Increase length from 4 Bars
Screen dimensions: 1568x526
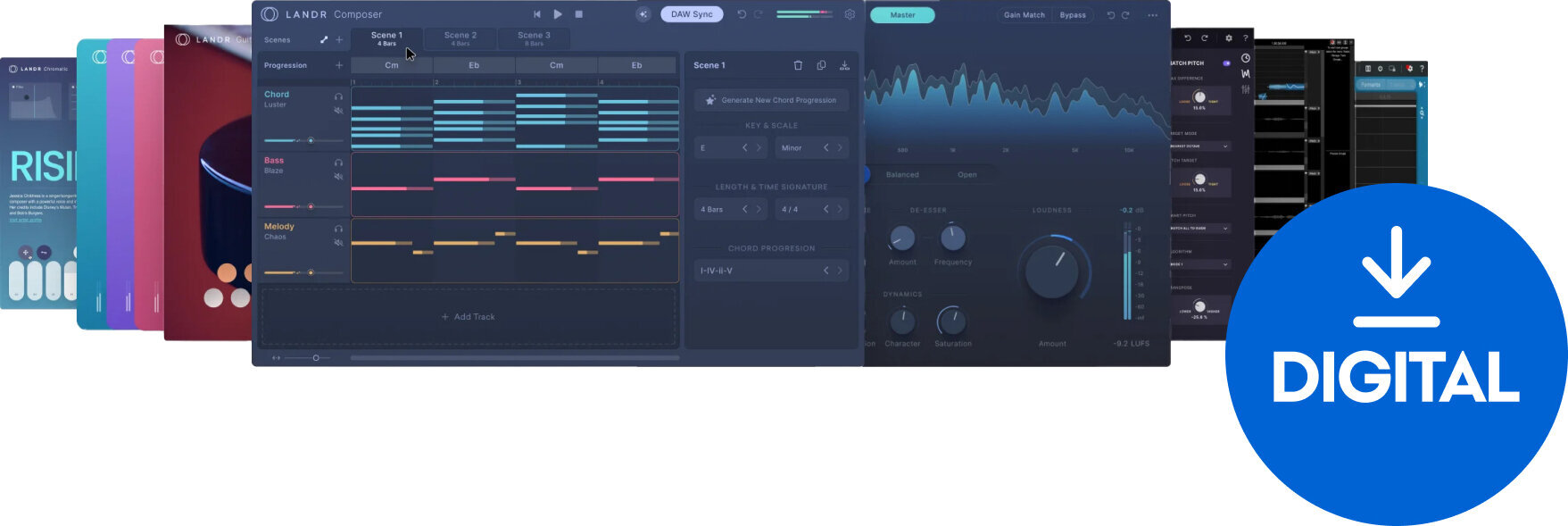click(x=759, y=209)
